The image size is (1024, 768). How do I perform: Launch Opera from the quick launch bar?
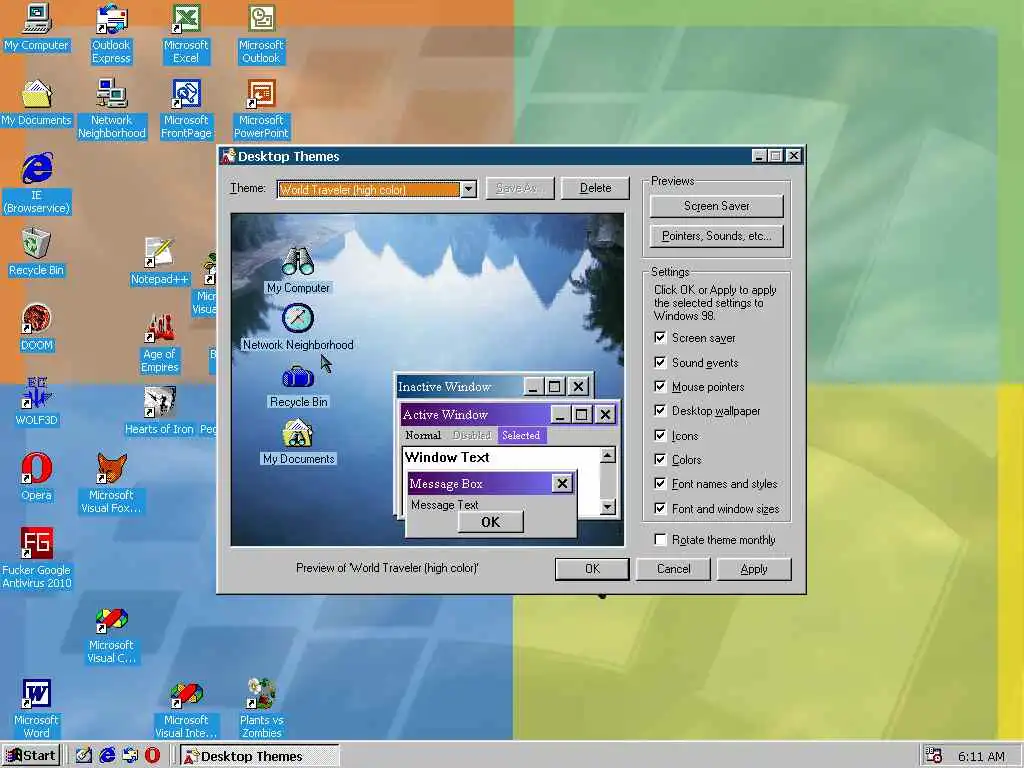click(152, 756)
